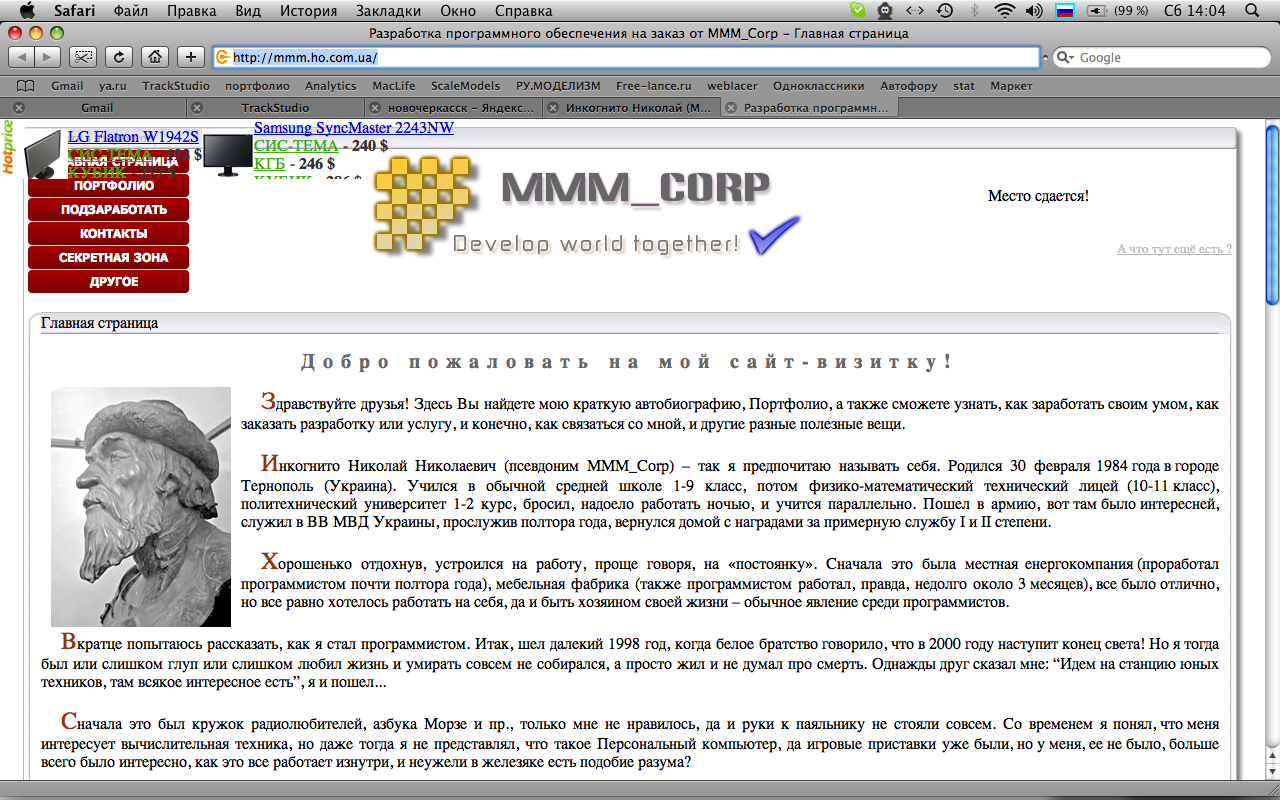Viewport: 1280px width, 800px height.
Task: Open the портфолио bookmark
Action: pos(257,86)
